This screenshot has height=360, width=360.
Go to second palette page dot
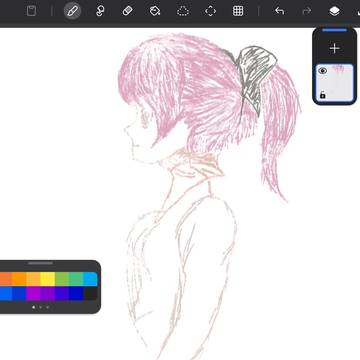pos(41,307)
